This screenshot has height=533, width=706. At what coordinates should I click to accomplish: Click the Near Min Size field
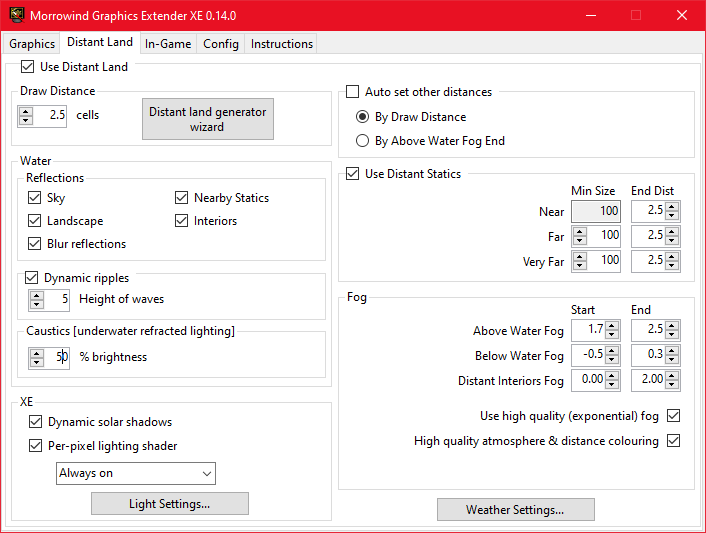[596, 212]
